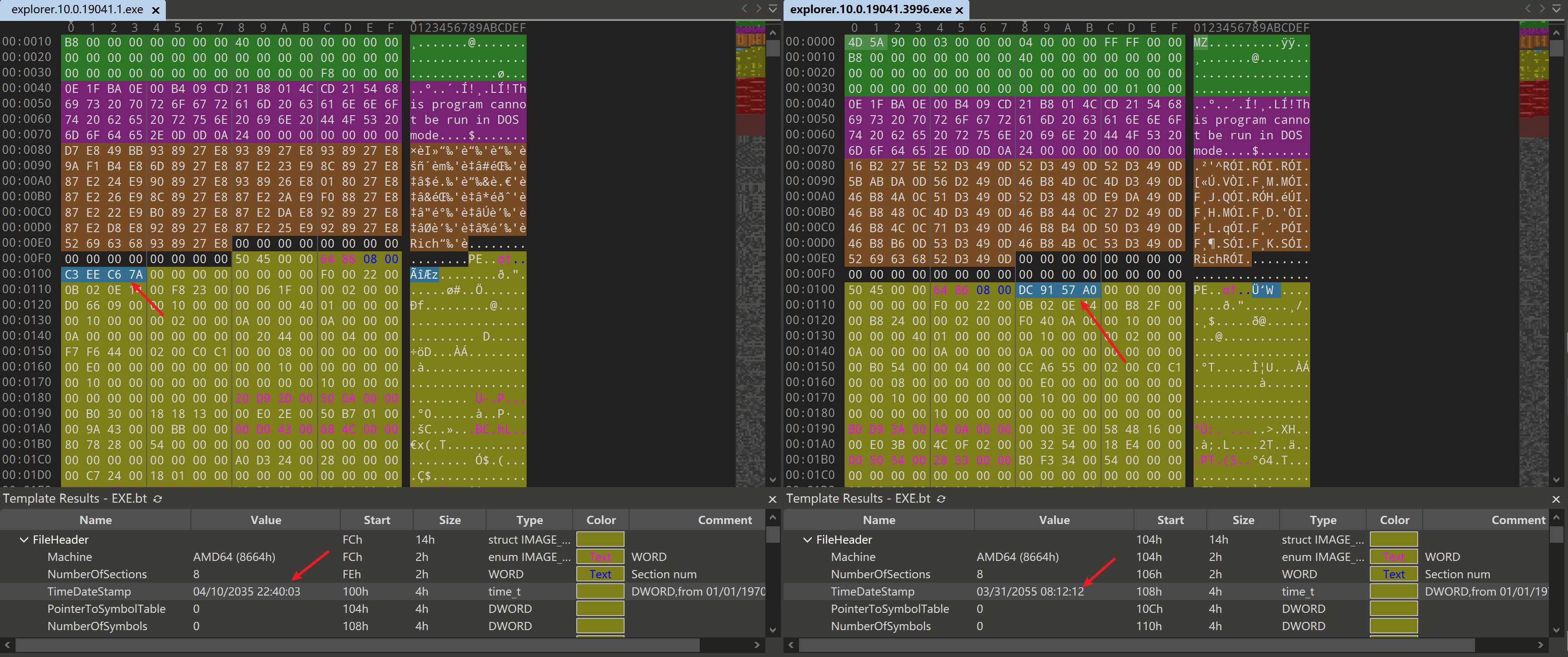
Task: Click left file minimap thumbnail
Action: [x=750, y=254]
